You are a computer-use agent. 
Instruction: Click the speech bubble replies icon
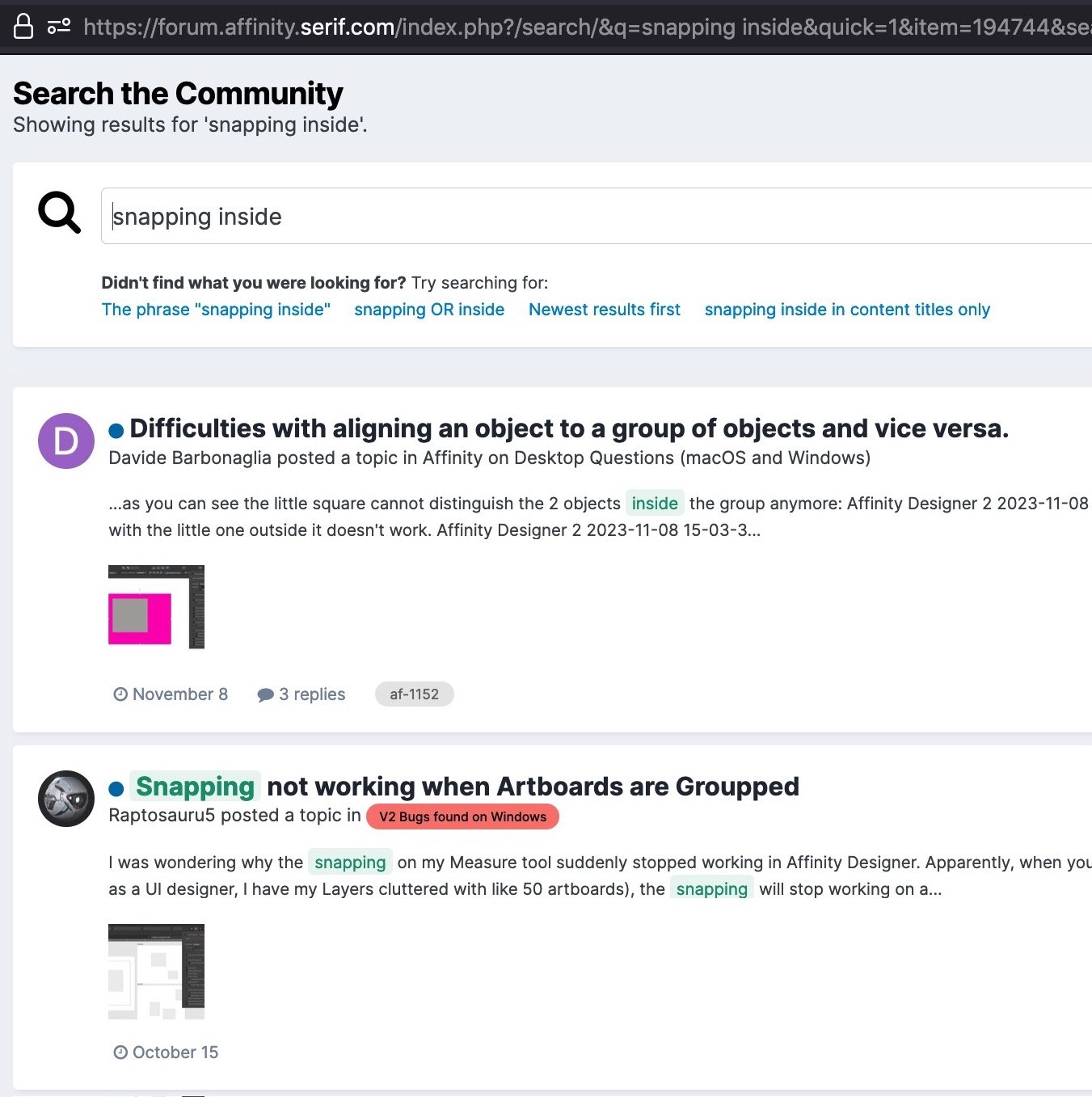[265, 694]
